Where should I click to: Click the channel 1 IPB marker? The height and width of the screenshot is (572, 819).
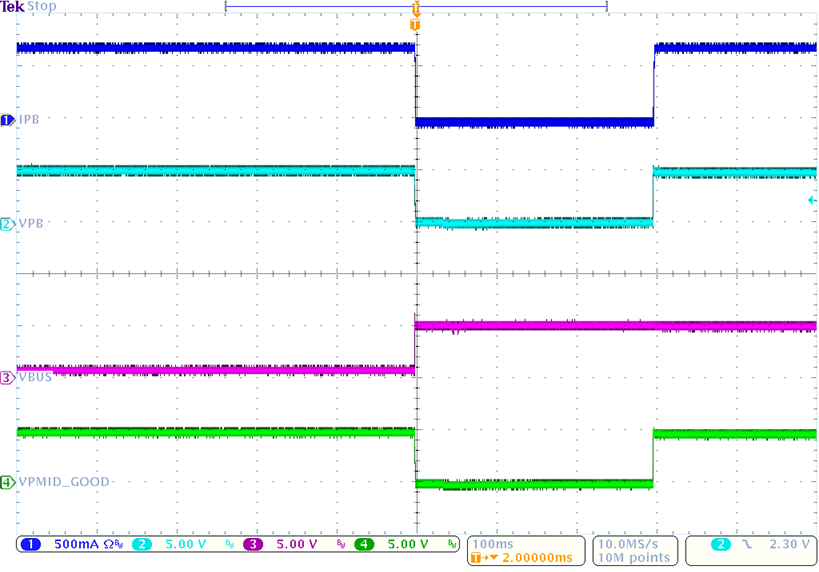(8, 120)
